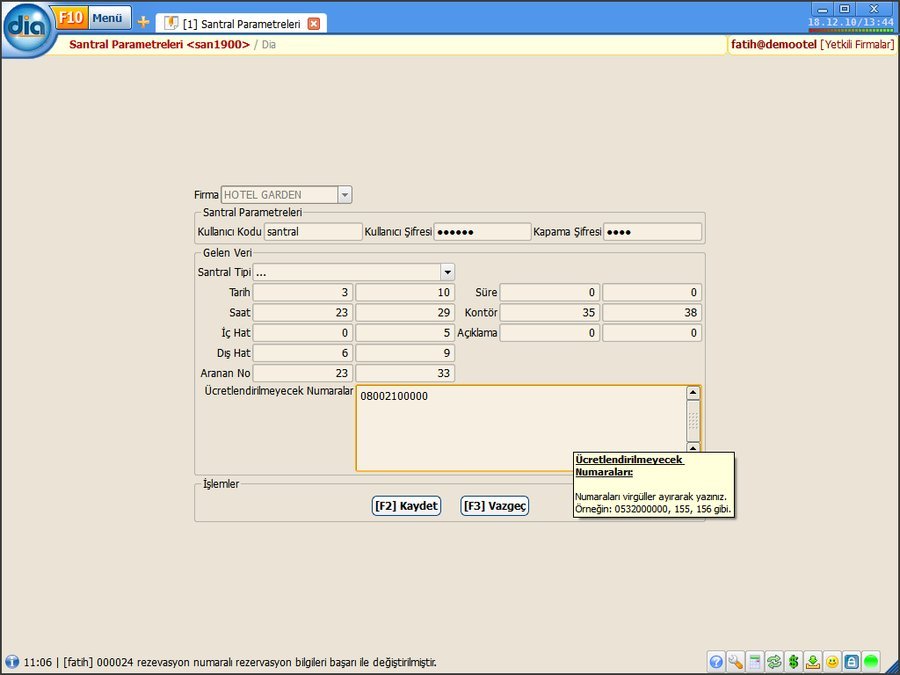Click Tarih first field with value 3

pyautogui.click(x=302, y=293)
